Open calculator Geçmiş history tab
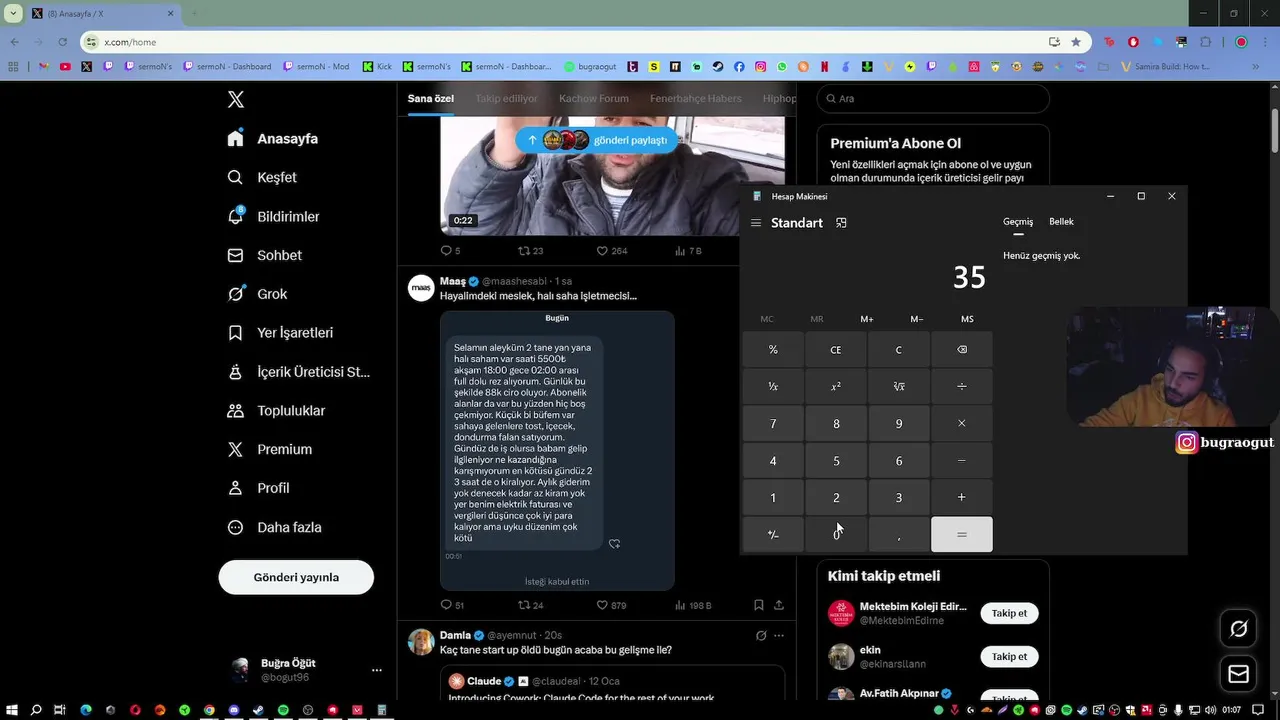The image size is (1280, 720). tap(1018, 222)
